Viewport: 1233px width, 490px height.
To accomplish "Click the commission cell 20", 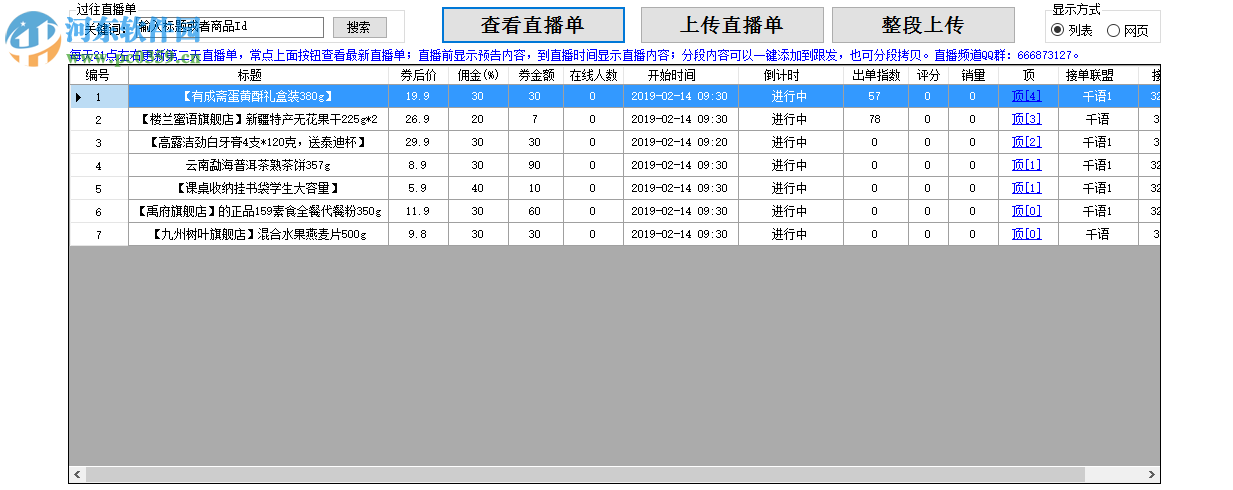I will 478,119.
